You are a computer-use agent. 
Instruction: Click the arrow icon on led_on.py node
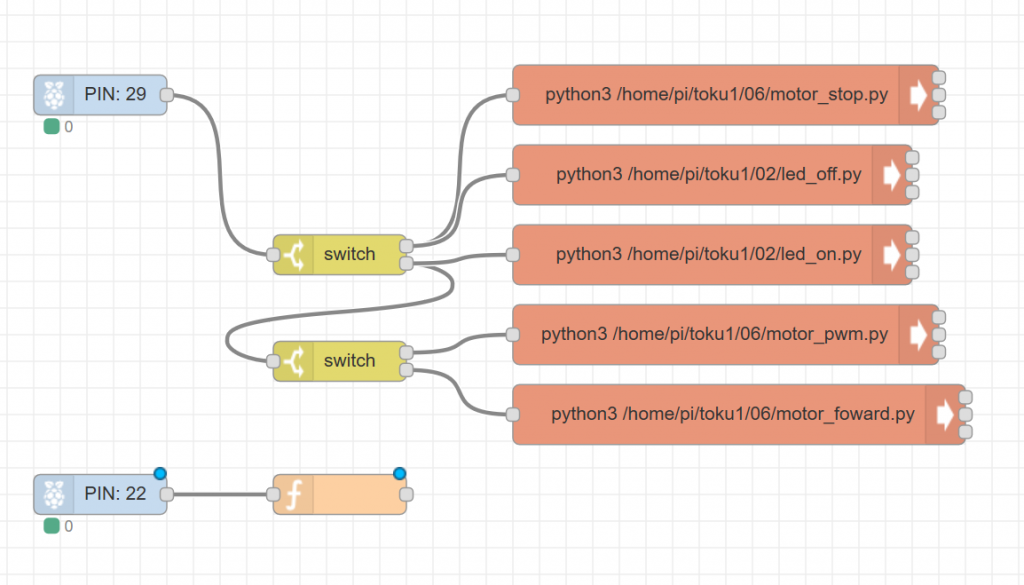click(889, 254)
